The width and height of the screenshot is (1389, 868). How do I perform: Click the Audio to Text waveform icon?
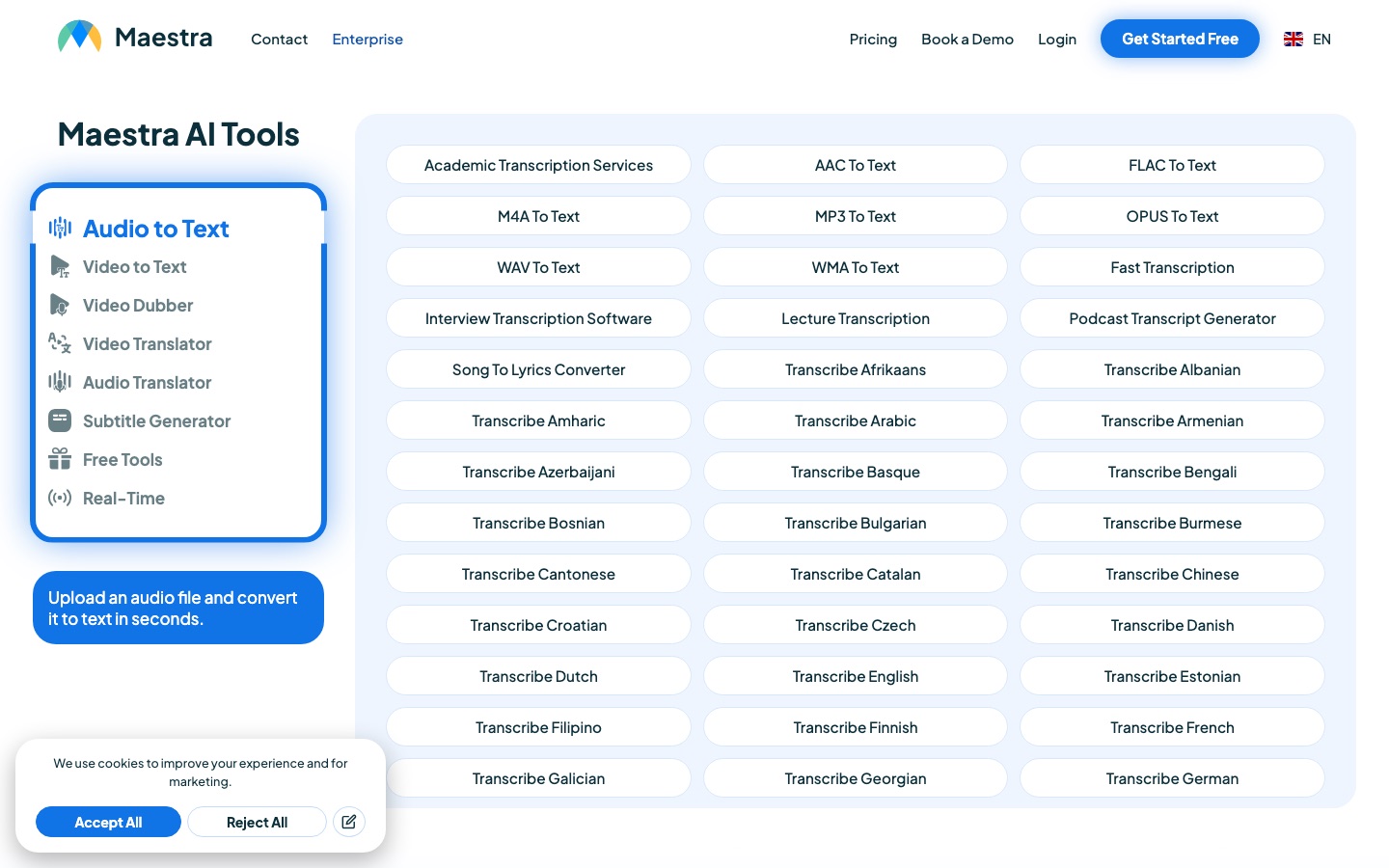pos(60,228)
